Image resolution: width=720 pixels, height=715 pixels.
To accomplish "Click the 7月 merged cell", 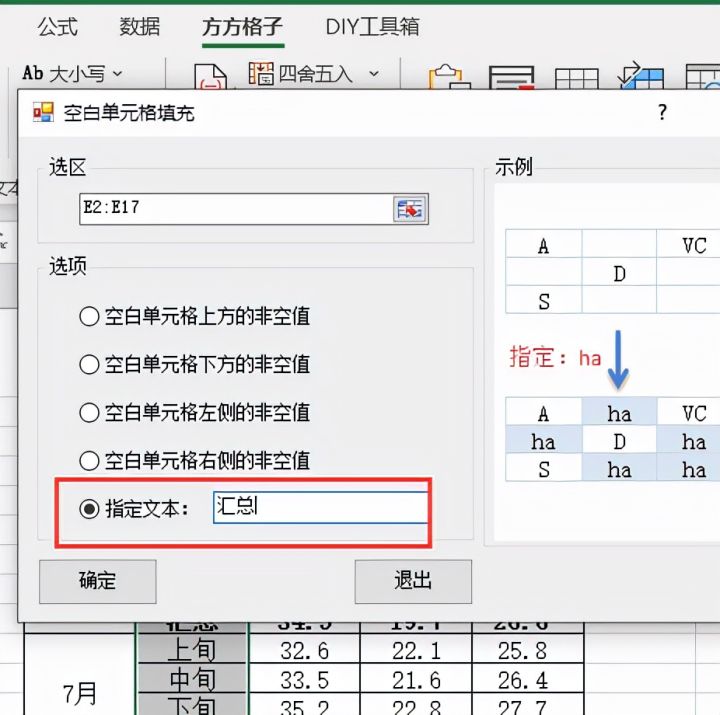I will pos(80,675).
